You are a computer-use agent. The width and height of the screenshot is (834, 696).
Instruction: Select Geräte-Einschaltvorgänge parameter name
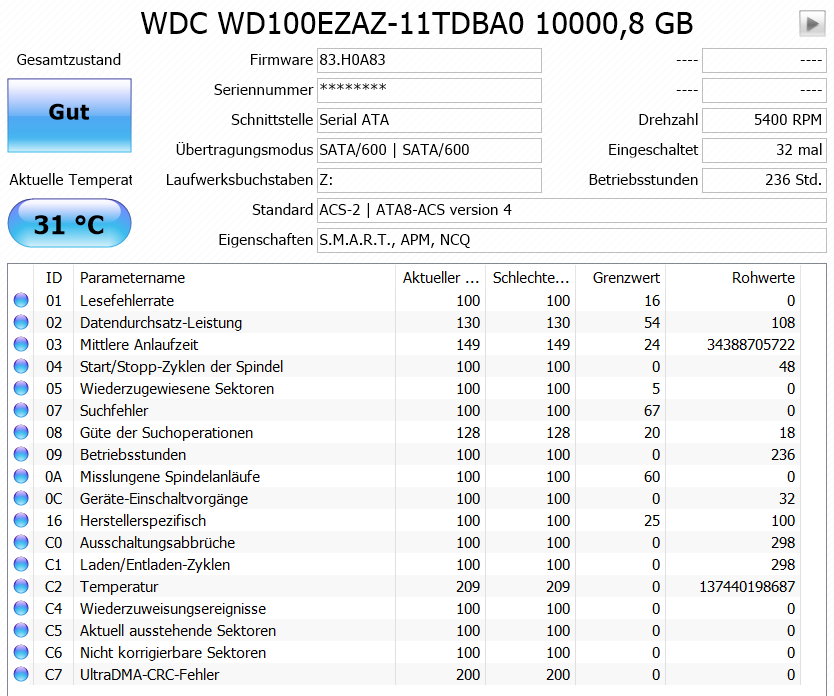[x=164, y=499]
